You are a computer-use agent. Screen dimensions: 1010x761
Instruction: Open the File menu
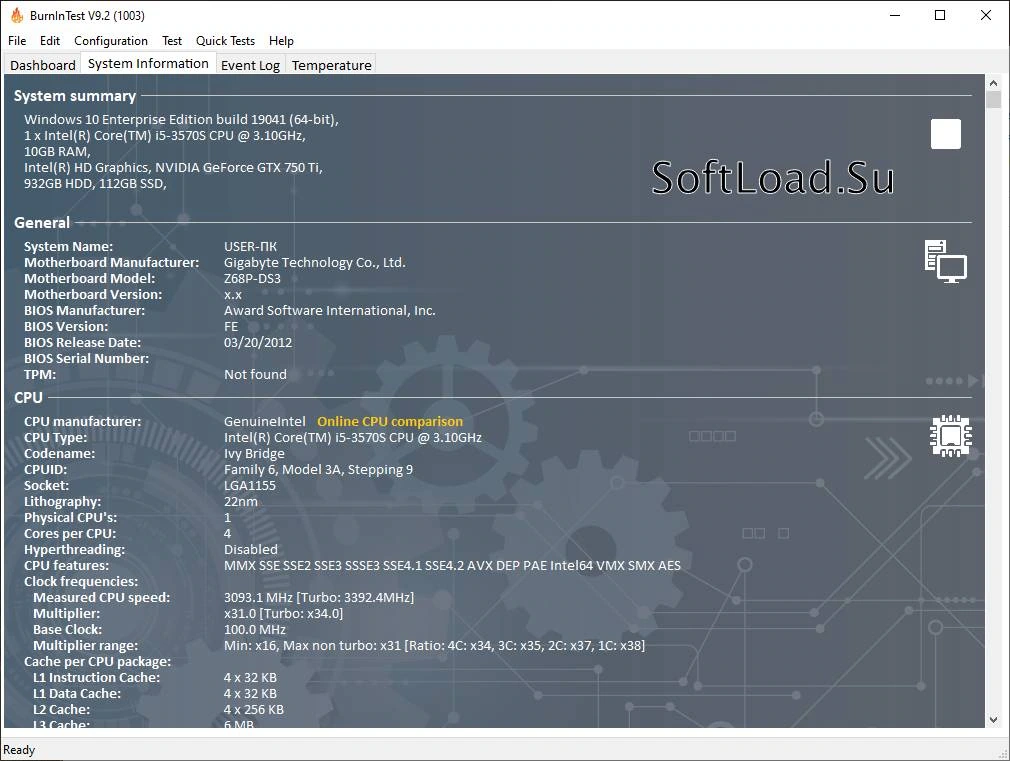point(17,41)
